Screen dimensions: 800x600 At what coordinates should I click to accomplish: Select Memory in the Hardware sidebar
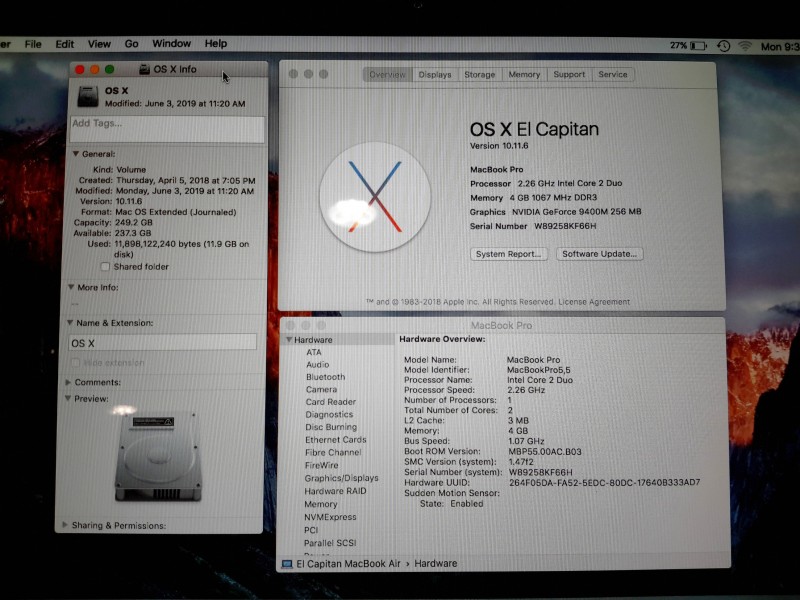(x=321, y=504)
